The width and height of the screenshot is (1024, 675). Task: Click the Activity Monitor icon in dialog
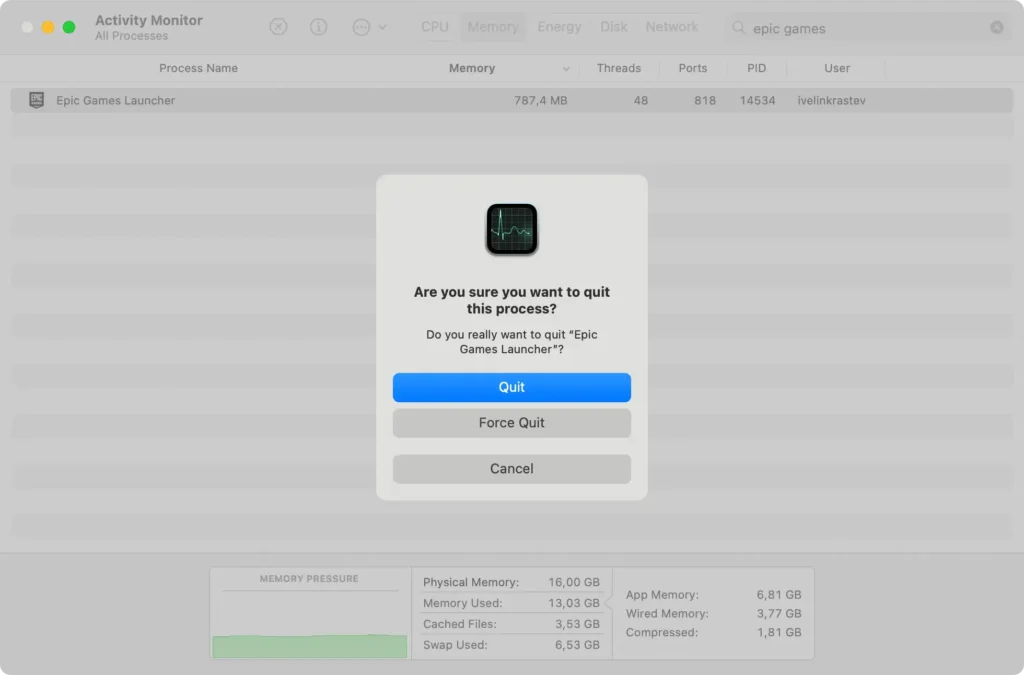pos(511,229)
